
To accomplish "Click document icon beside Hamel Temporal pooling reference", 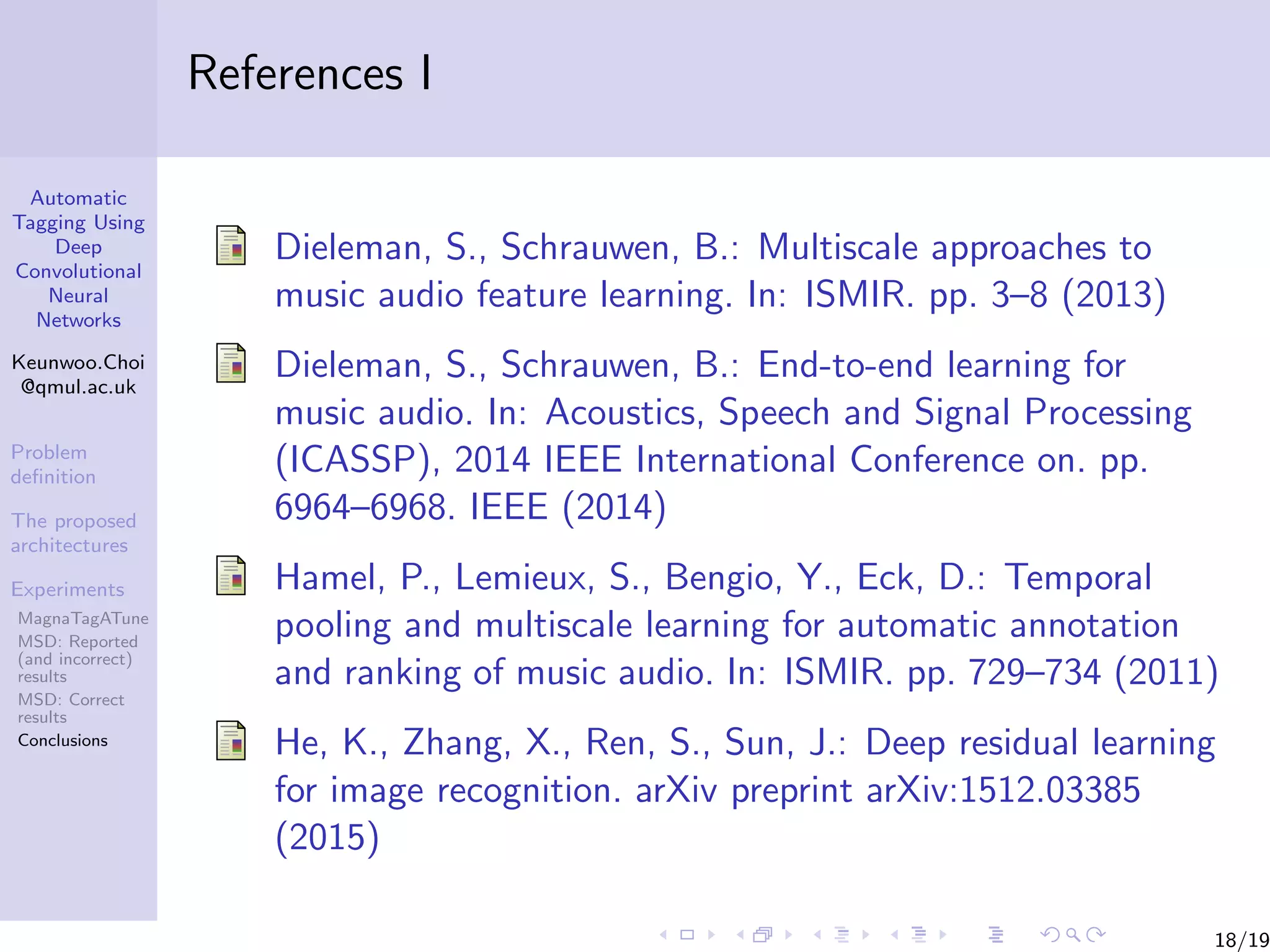I will coord(231,575).
